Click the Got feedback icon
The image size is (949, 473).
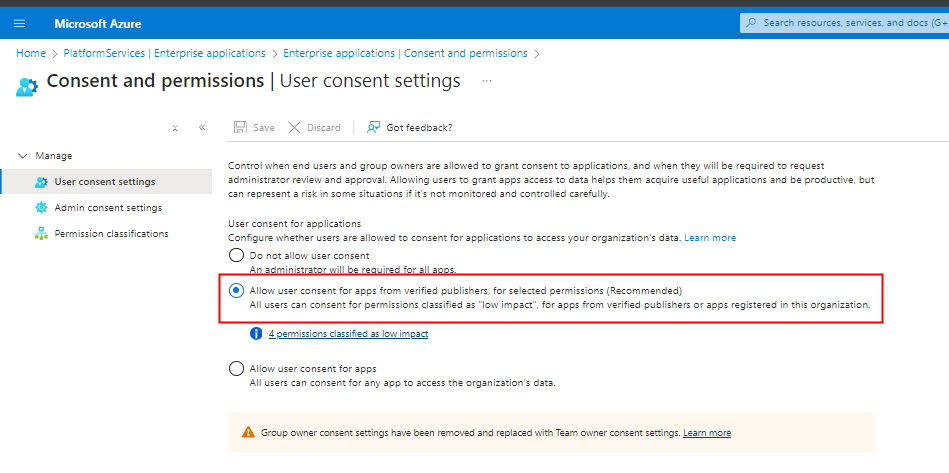coord(374,127)
